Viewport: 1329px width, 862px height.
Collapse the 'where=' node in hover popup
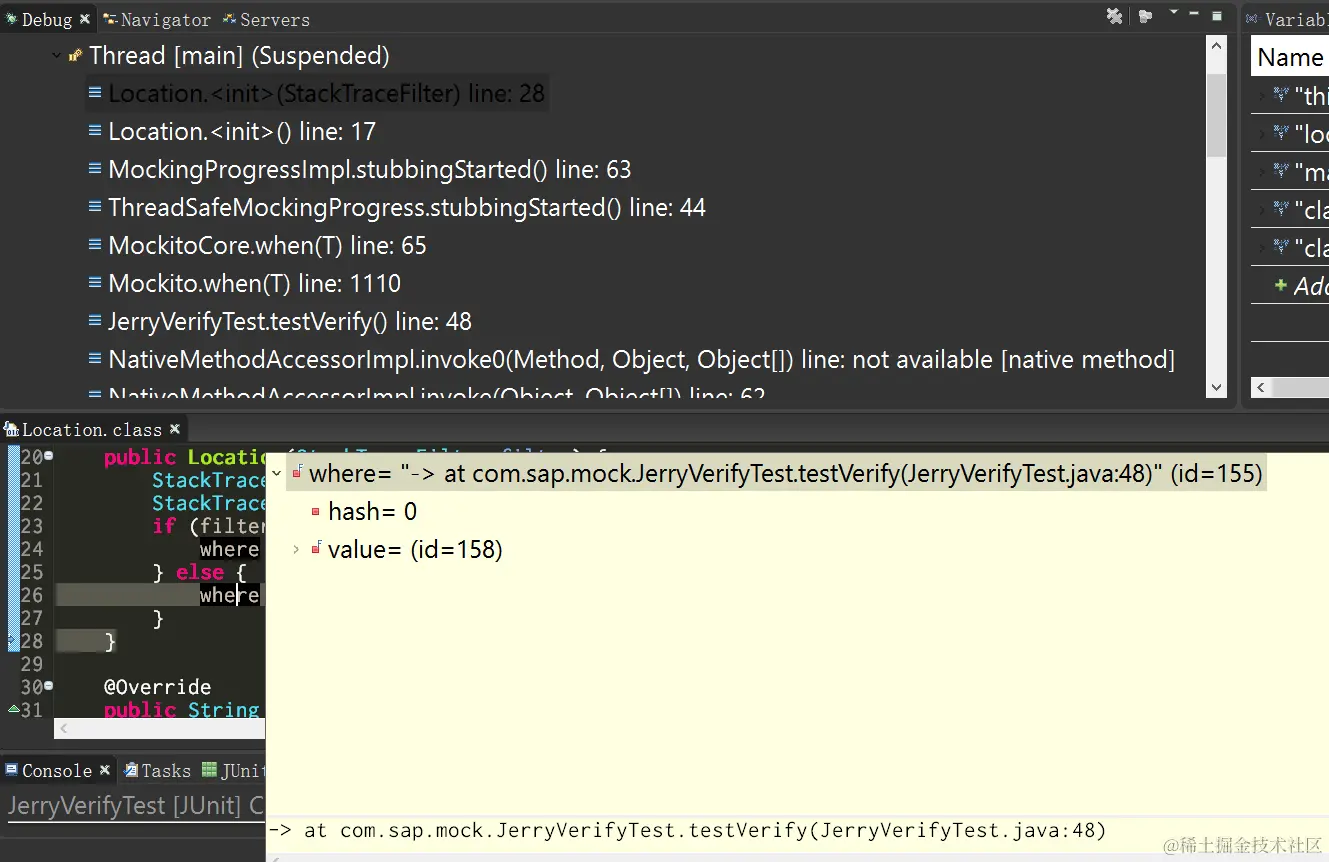(x=277, y=473)
